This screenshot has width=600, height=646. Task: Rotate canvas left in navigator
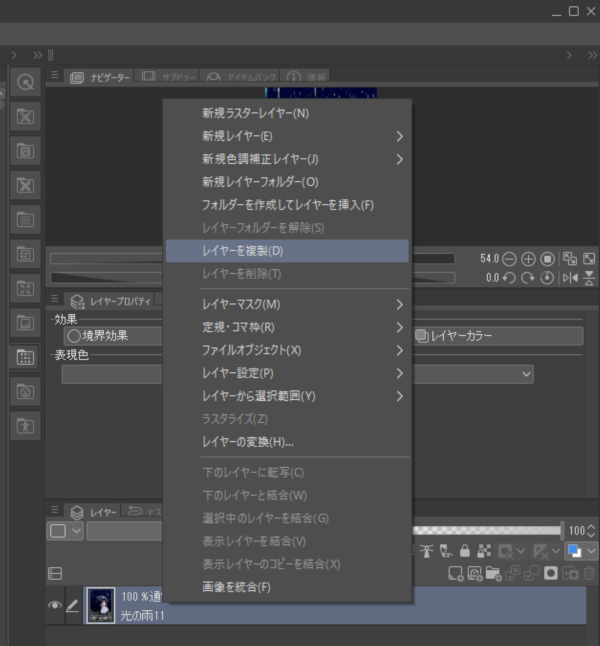509,278
